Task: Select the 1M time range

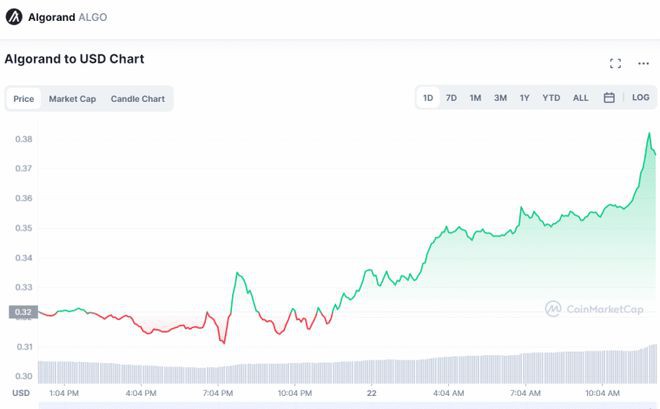Action: [475, 98]
